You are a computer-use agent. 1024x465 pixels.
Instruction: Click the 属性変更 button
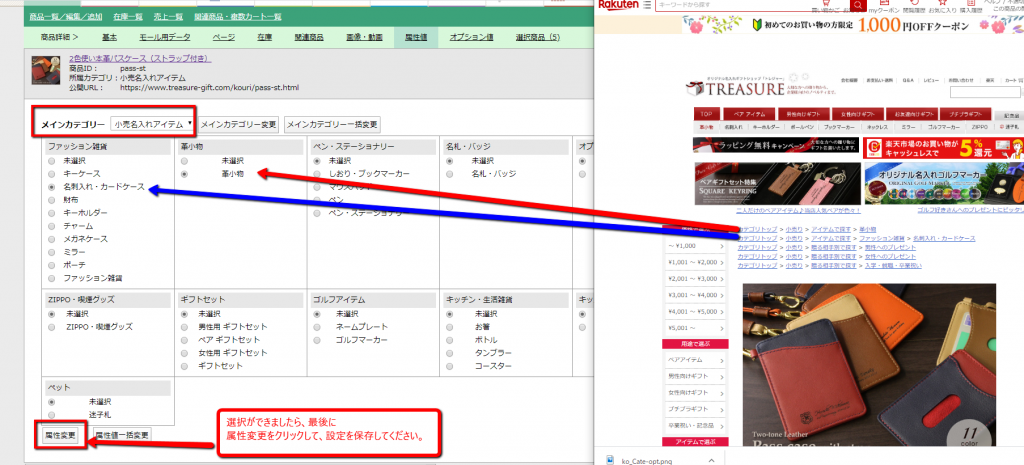point(60,436)
